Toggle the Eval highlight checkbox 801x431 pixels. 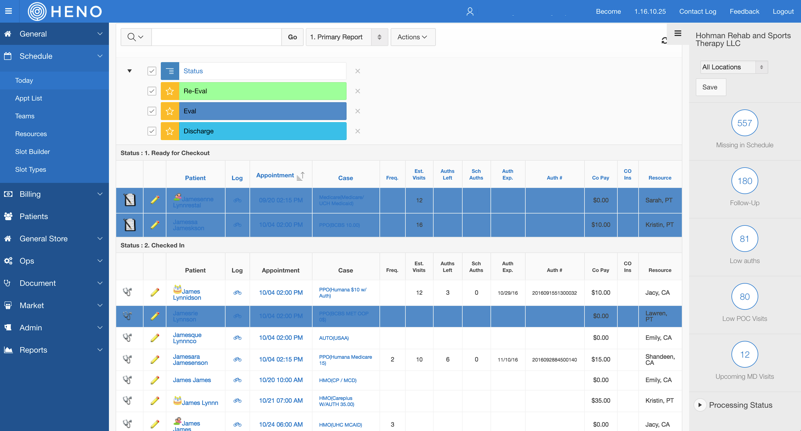pos(152,111)
